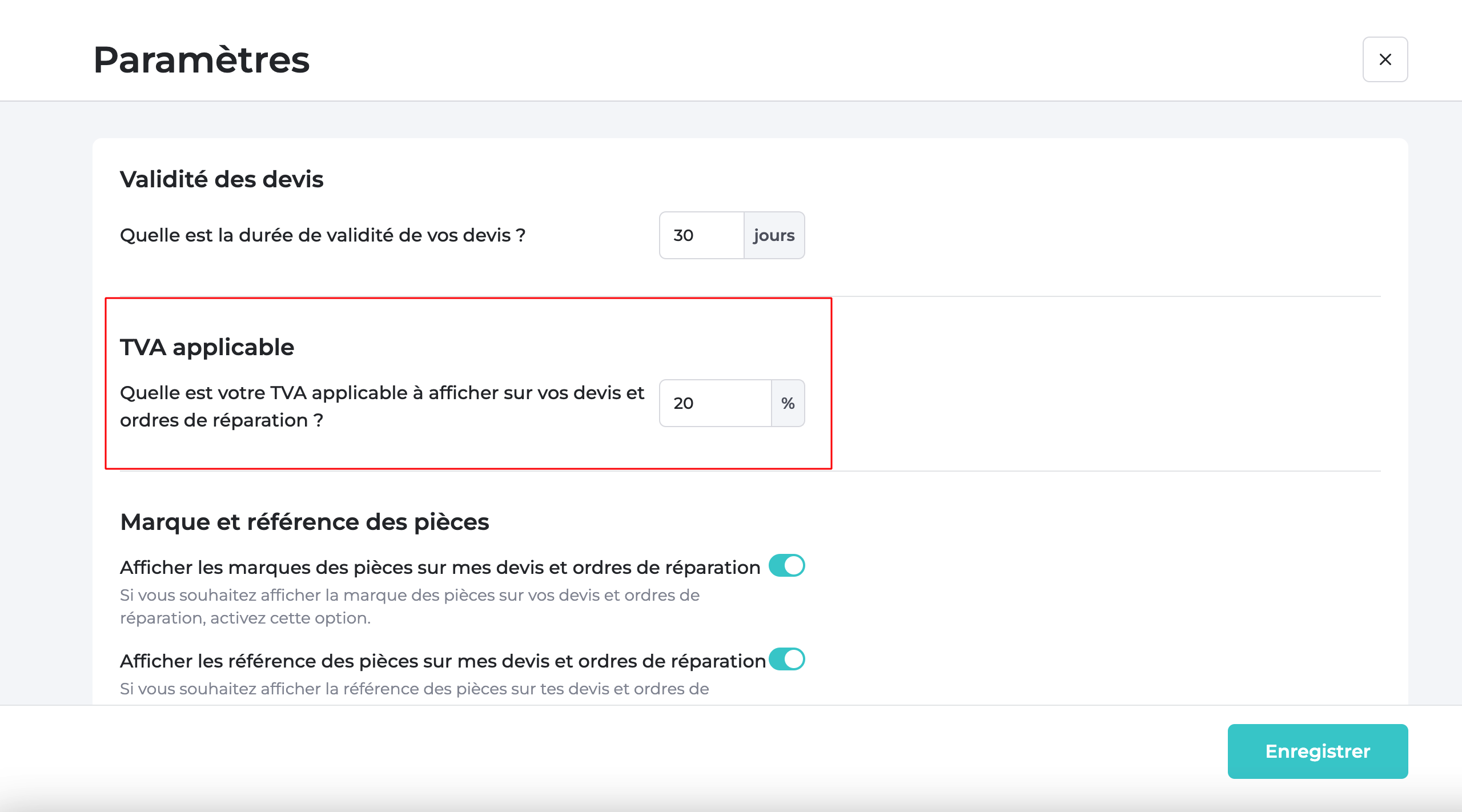Click the value 30 in the validity field
The height and width of the screenshot is (812, 1462).
[684, 235]
